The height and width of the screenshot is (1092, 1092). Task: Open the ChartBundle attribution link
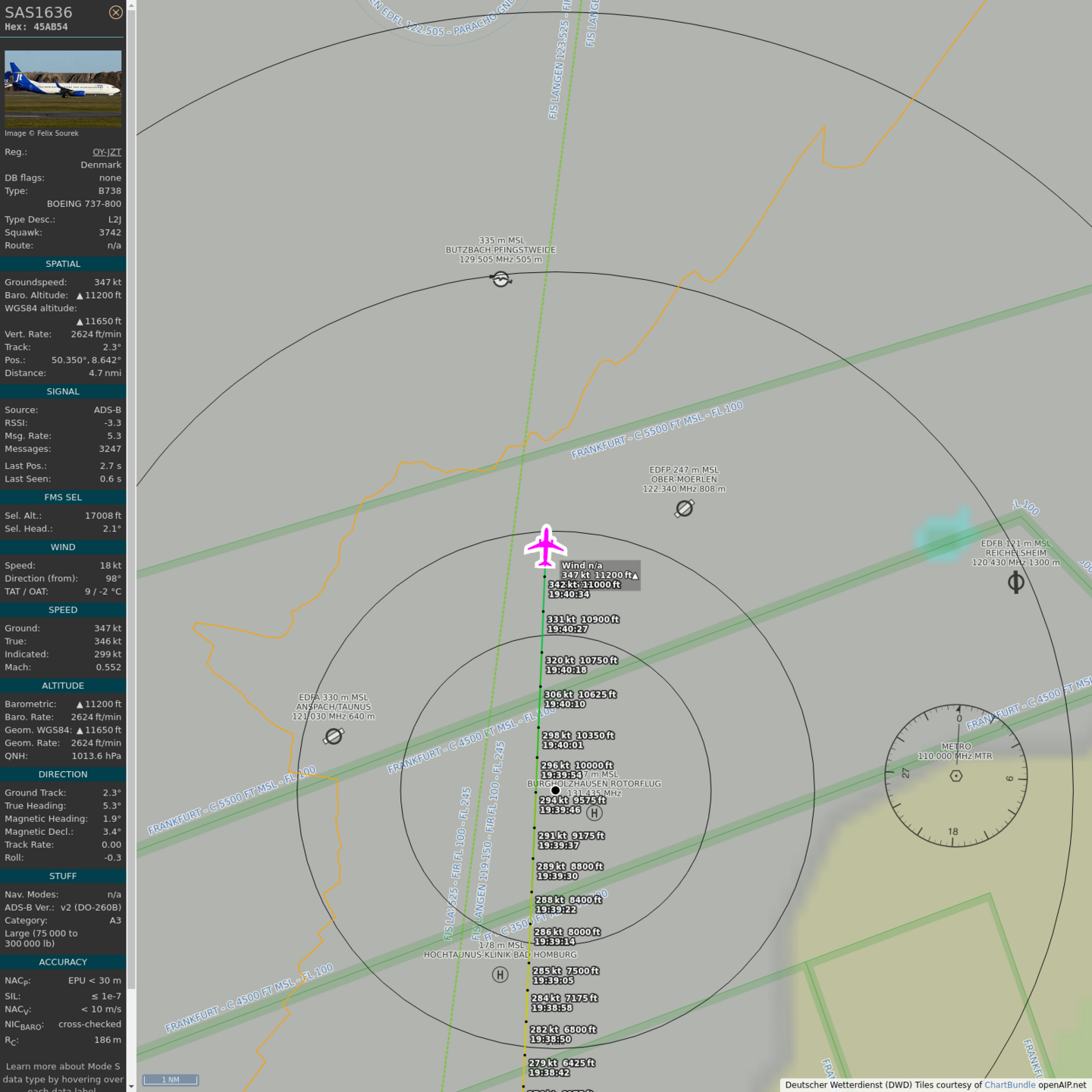point(1009,1084)
